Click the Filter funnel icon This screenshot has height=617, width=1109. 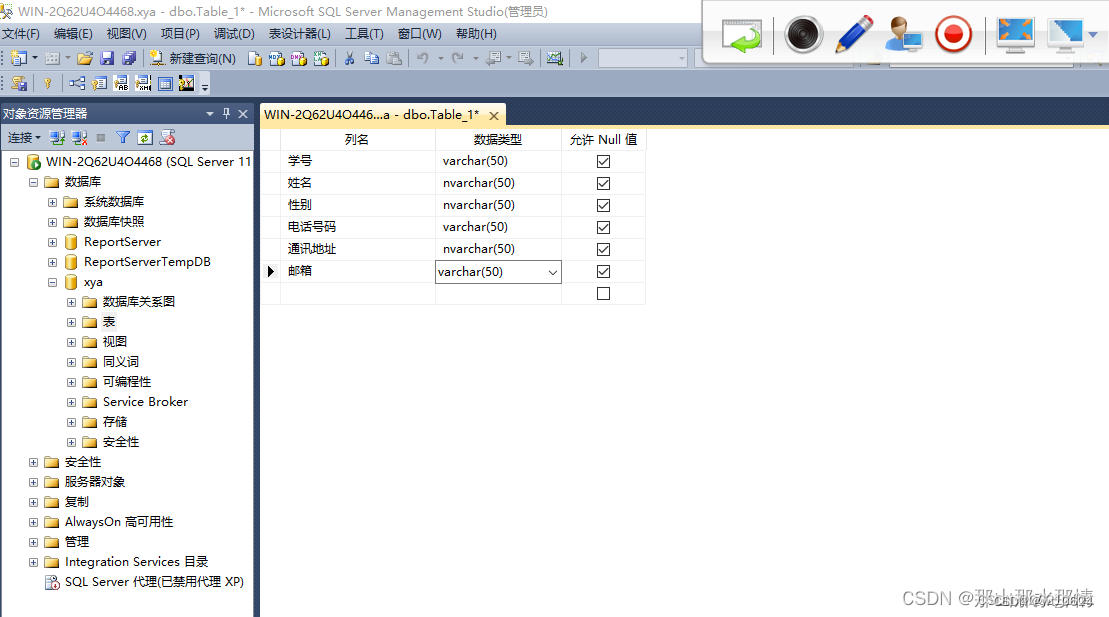pos(123,137)
